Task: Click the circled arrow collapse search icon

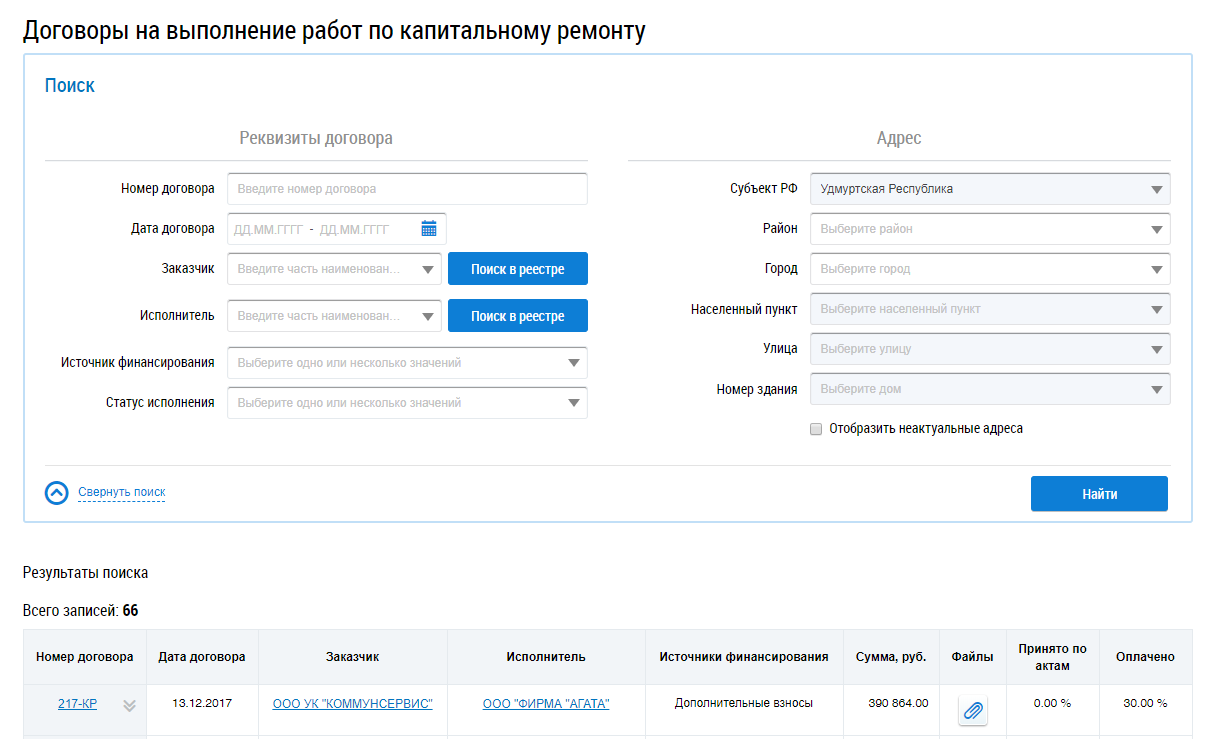Action: pos(57,493)
